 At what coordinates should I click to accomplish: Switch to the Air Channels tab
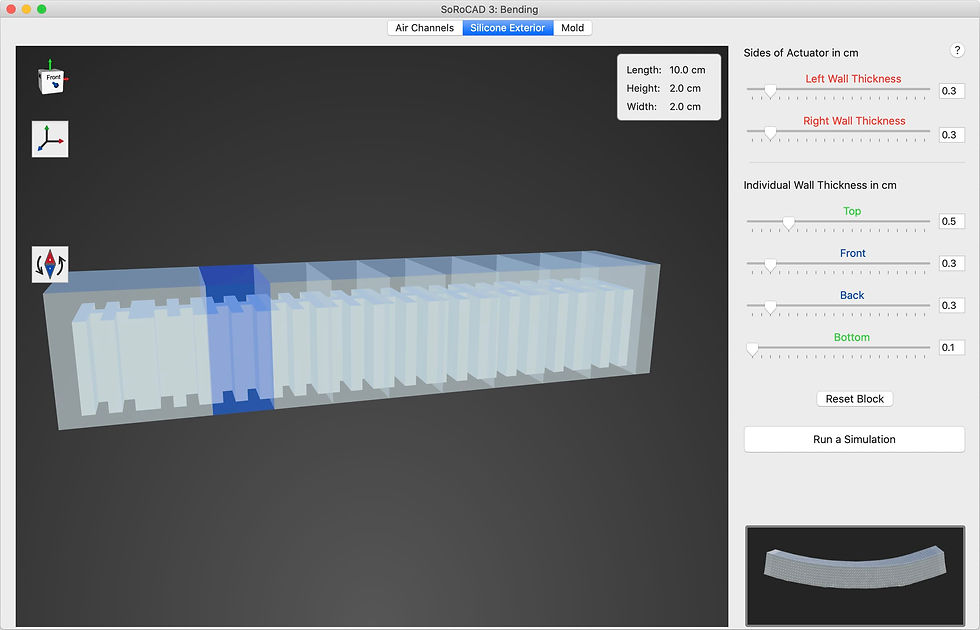point(424,28)
